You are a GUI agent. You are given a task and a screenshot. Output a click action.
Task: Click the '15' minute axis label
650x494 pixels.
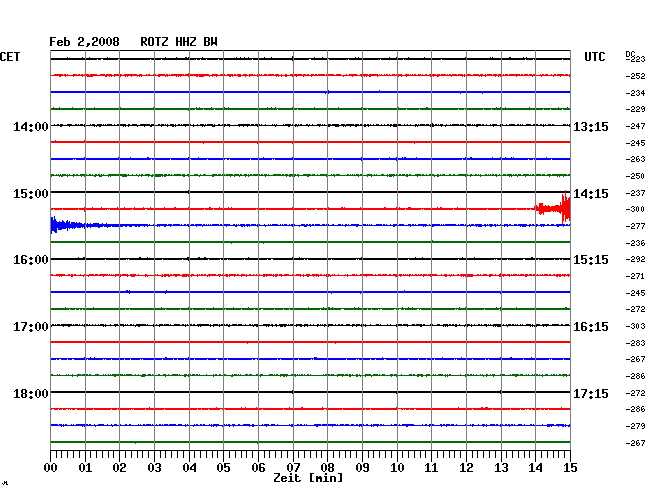coord(570,468)
